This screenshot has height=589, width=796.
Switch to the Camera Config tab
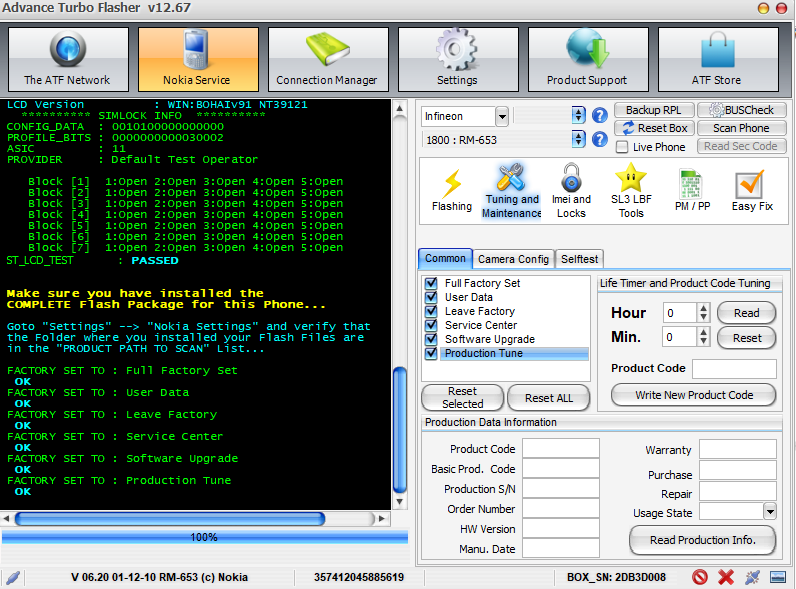[513, 259]
